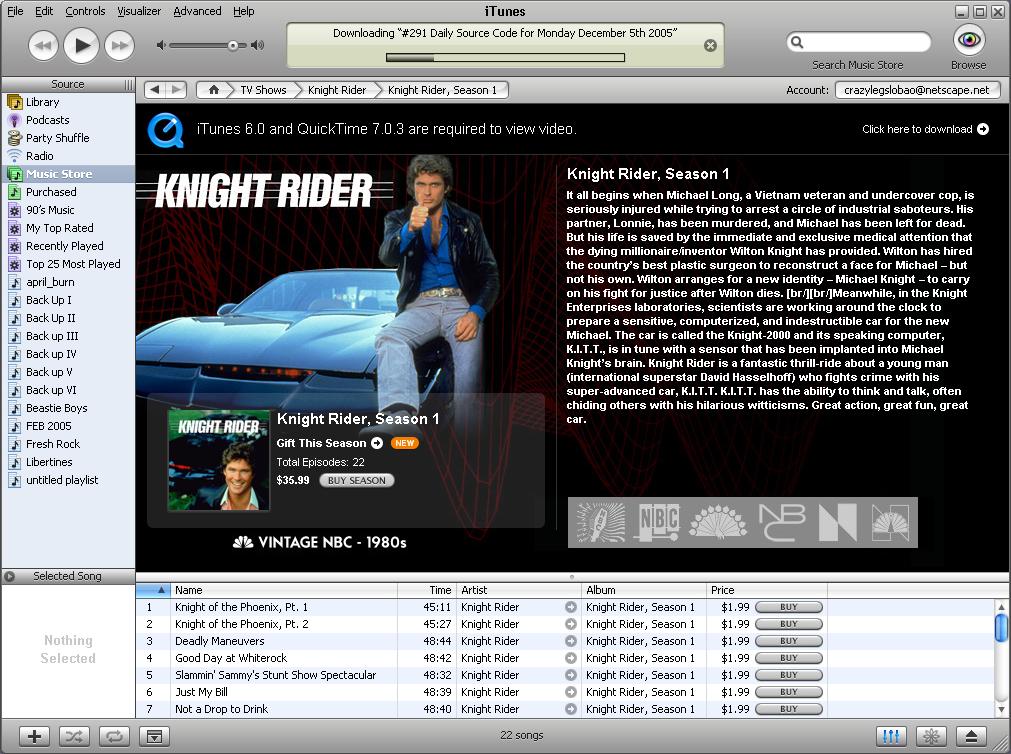Screen dimensions: 1011x754
Task: Click the artist arrow for Good Day at Whiterock
Action: [x=571, y=658]
